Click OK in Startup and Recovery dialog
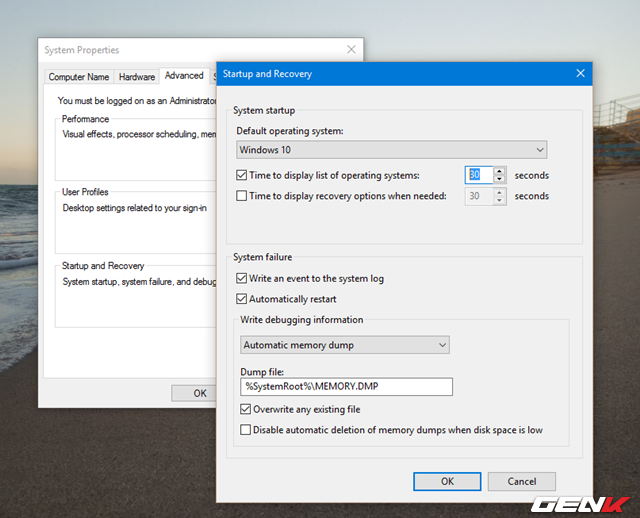This screenshot has width=640, height=518. (447, 481)
